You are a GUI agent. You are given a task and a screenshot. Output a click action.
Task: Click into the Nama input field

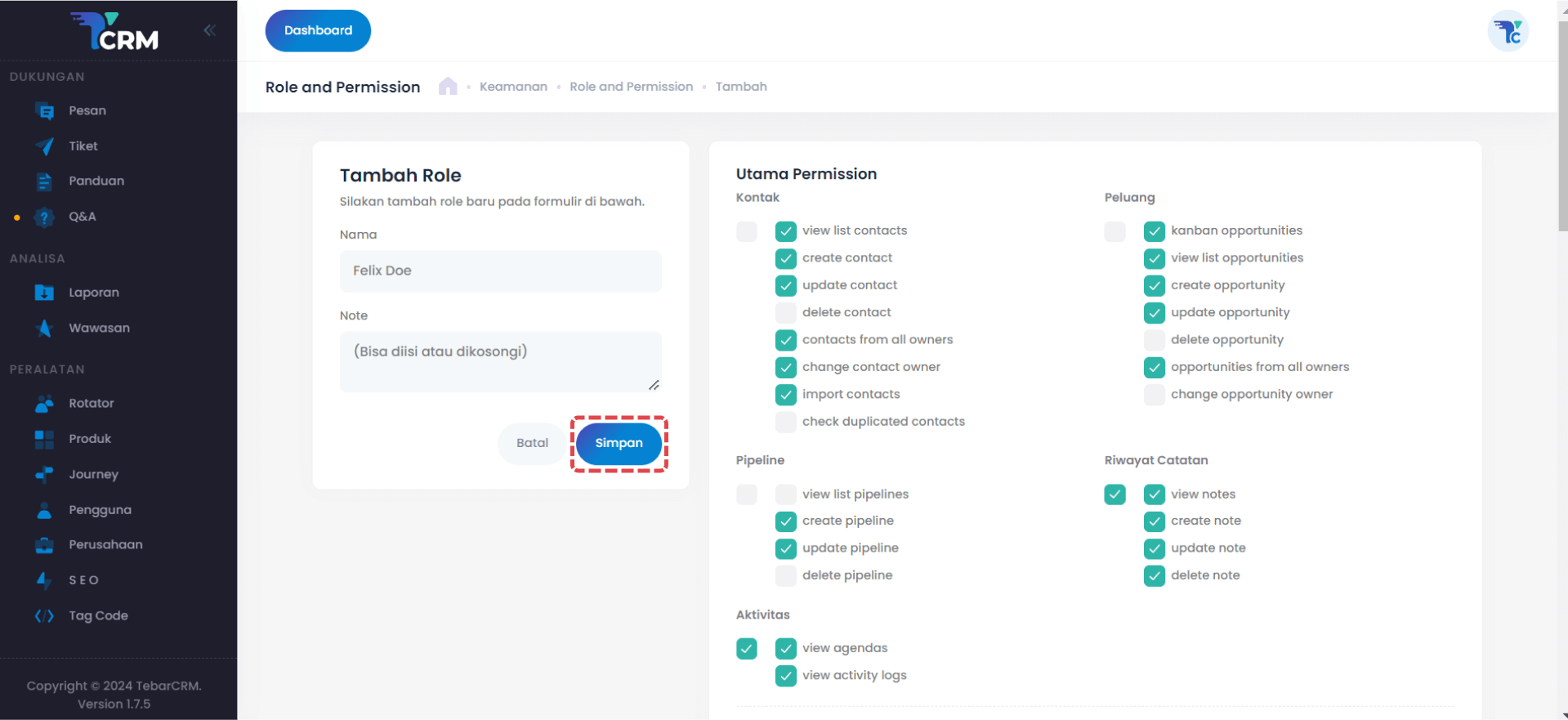tap(500, 271)
